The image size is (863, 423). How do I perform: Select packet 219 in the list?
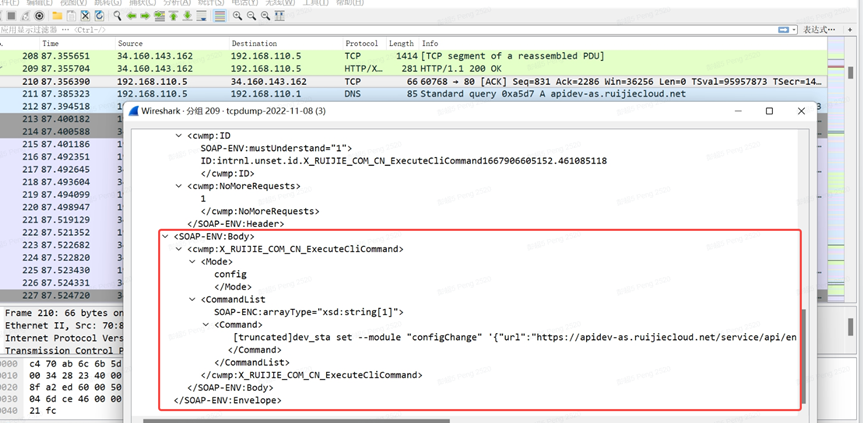(62, 195)
